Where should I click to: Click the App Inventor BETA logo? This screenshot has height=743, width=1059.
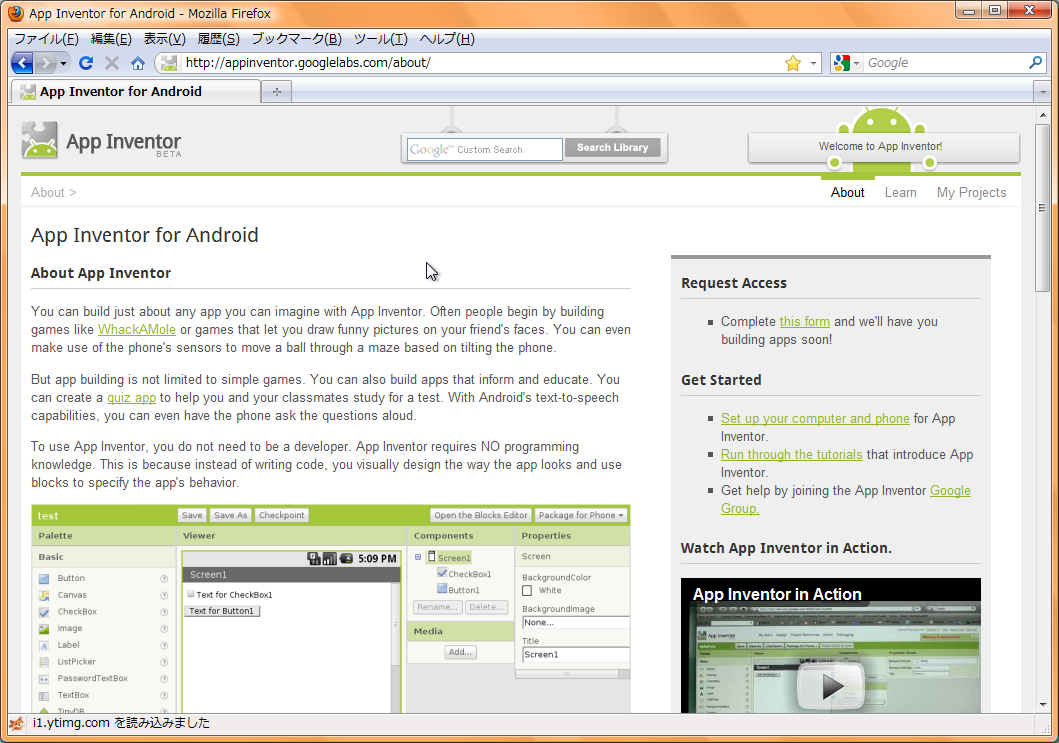(101, 140)
